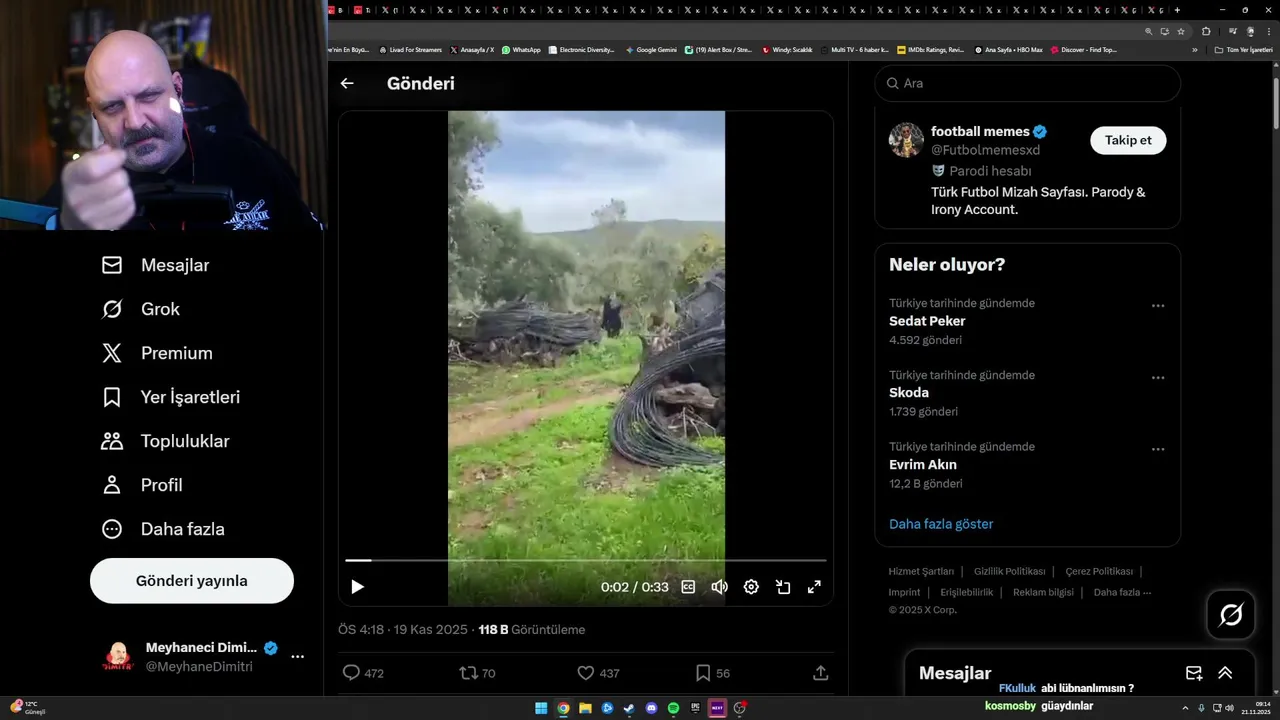1280x720 pixels.
Task: Expand the Mesajlar drawer
Action: click(1225, 673)
